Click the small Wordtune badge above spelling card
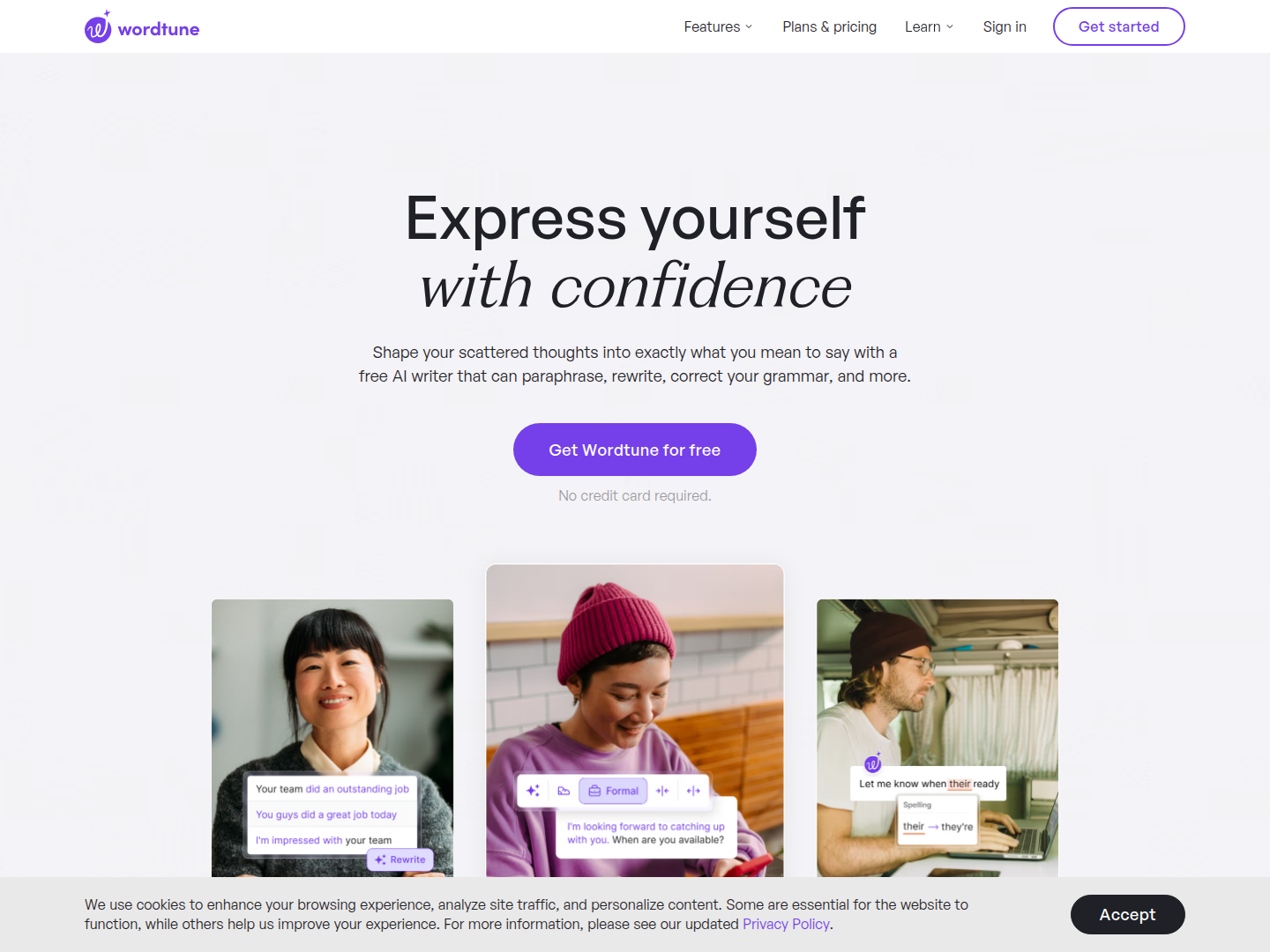The image size is (1270, 952). tap(873, 763)
